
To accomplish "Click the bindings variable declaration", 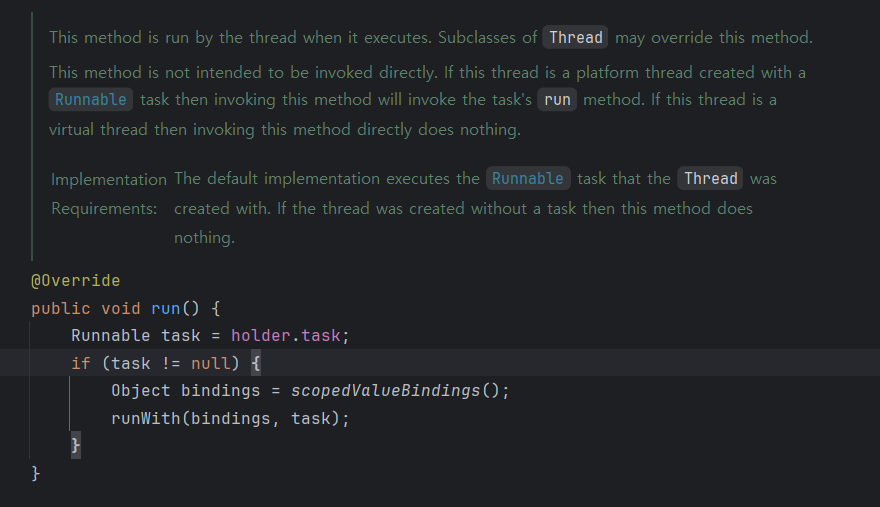I will click(x=221, y=391).
